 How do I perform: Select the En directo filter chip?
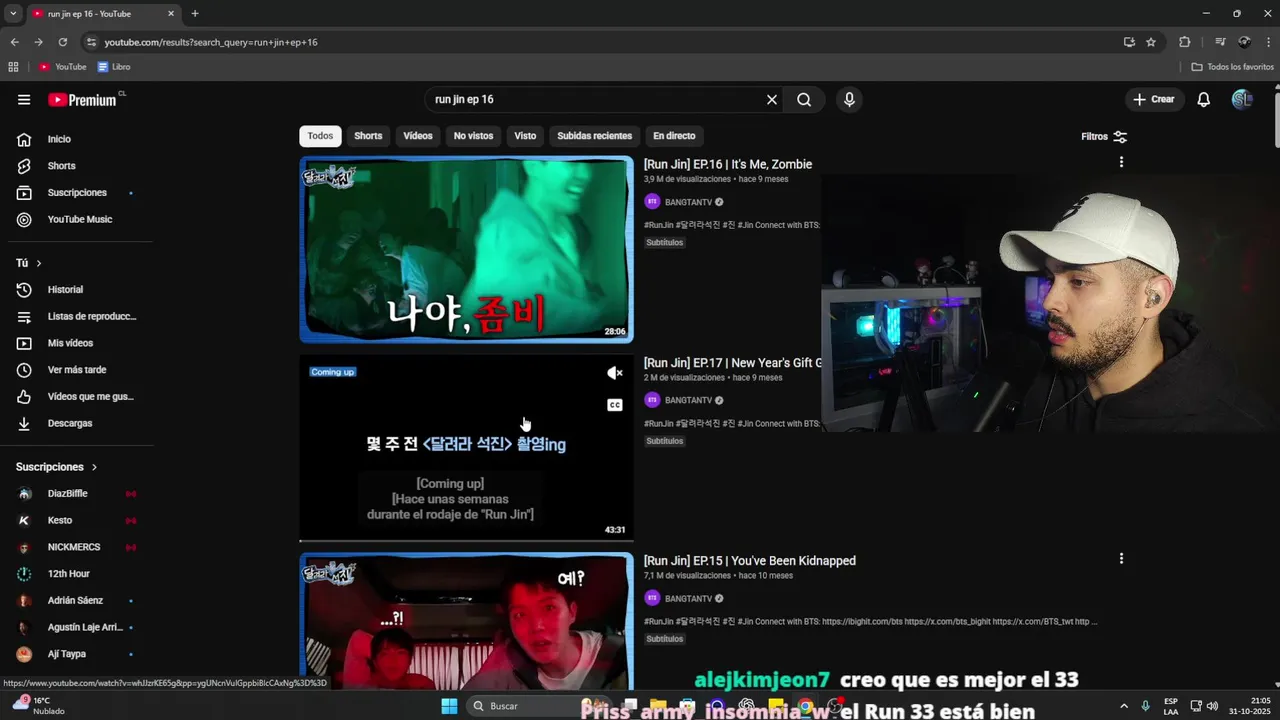click(x=674, y=136)
